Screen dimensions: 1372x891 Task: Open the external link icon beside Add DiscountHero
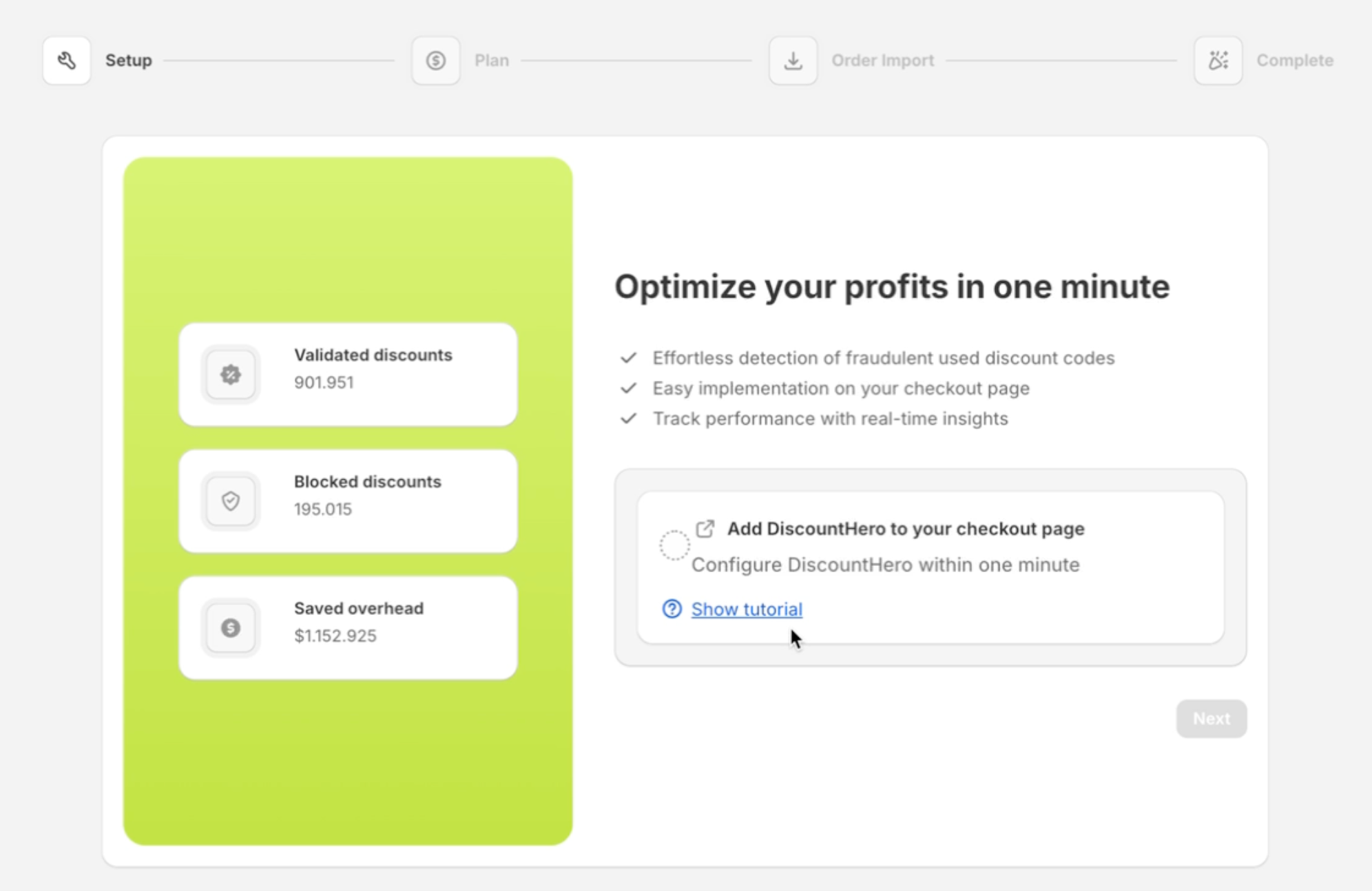pyautogui.click(x=705, y=529)
